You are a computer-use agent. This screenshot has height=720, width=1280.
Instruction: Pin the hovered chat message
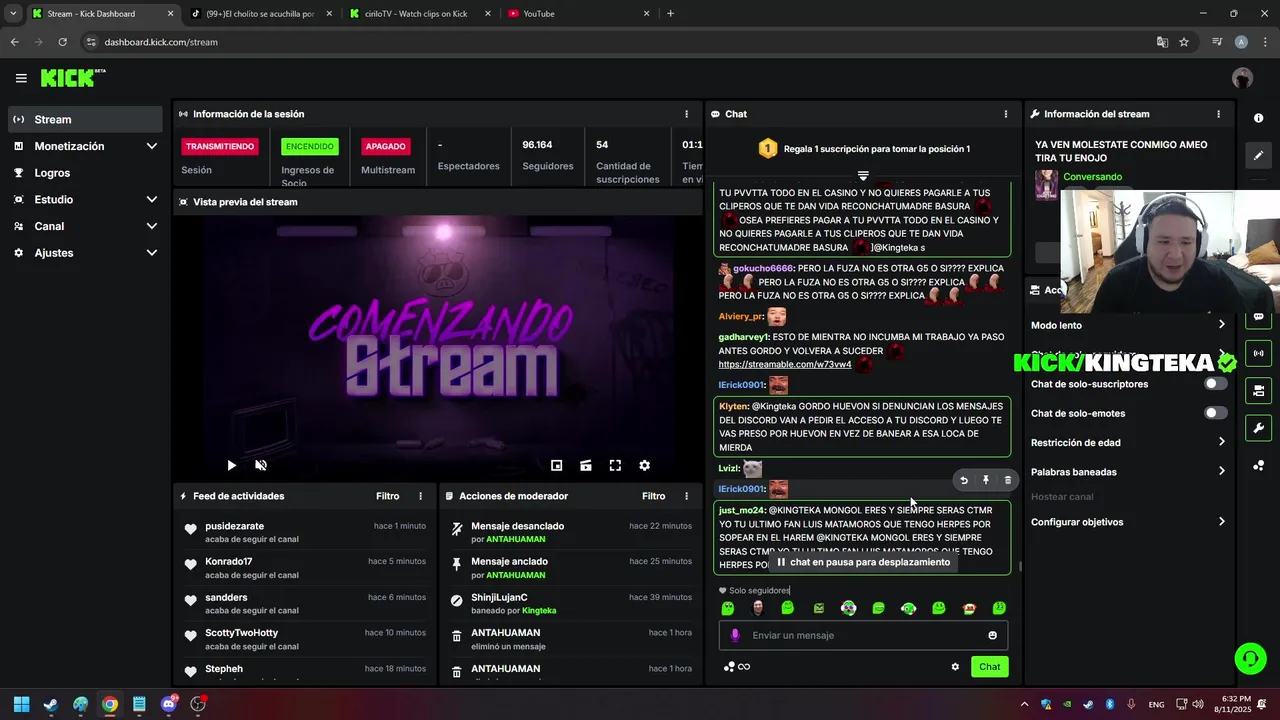pos(986,480)
